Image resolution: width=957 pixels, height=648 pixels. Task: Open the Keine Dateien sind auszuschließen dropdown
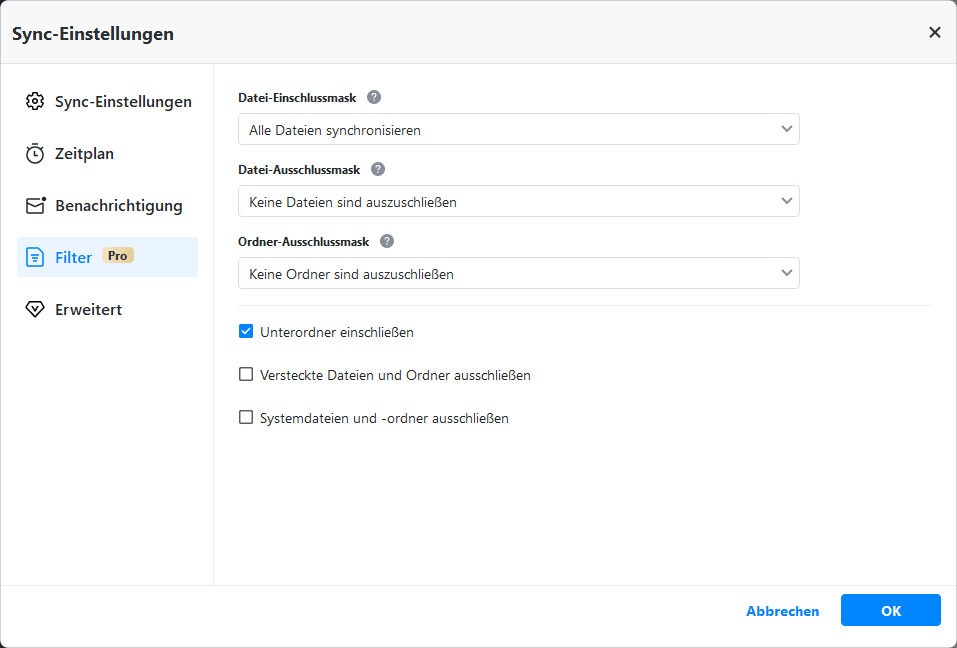pos(518,201)
